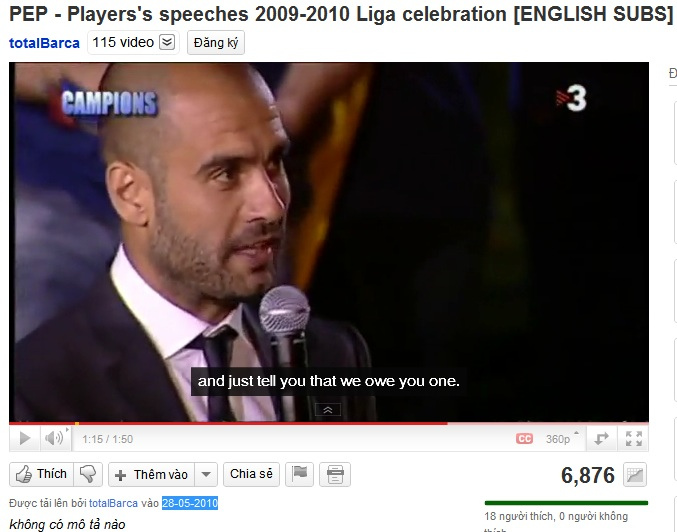The width and height of the screenshot is (677, 532).
Task: Click the thumbs-down dislike icon
Action: (x=88, y=474)
